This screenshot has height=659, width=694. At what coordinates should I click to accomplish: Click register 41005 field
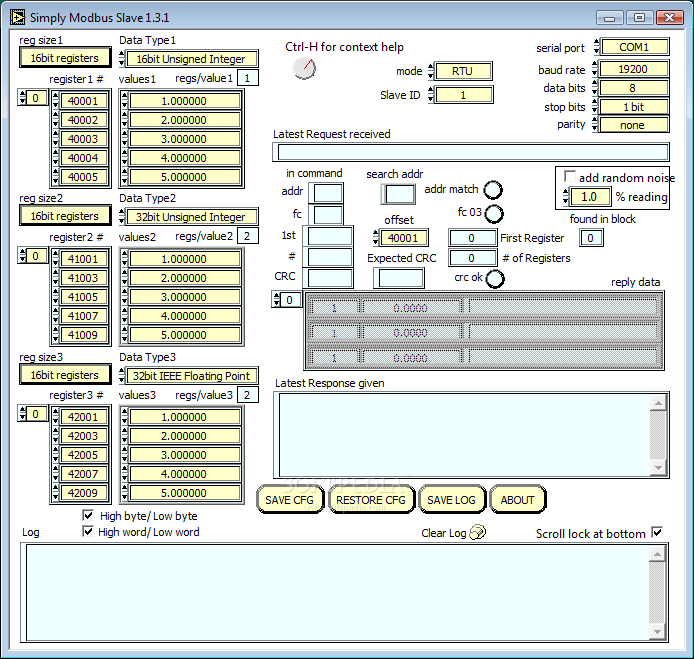[x=83, y=297]
